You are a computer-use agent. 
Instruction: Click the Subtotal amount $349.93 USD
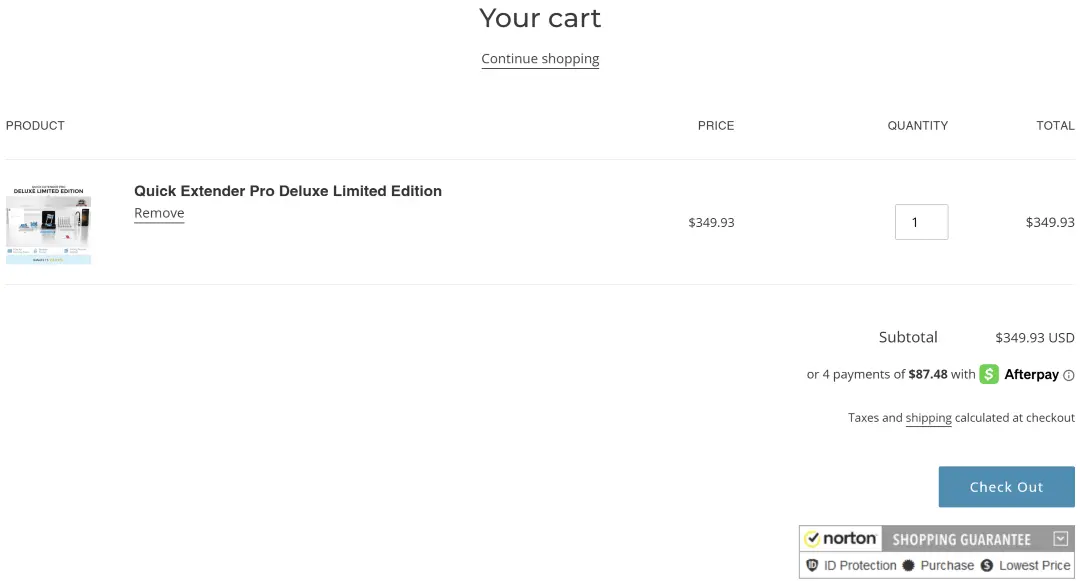pyautogui.click(x=1034, y=338)
